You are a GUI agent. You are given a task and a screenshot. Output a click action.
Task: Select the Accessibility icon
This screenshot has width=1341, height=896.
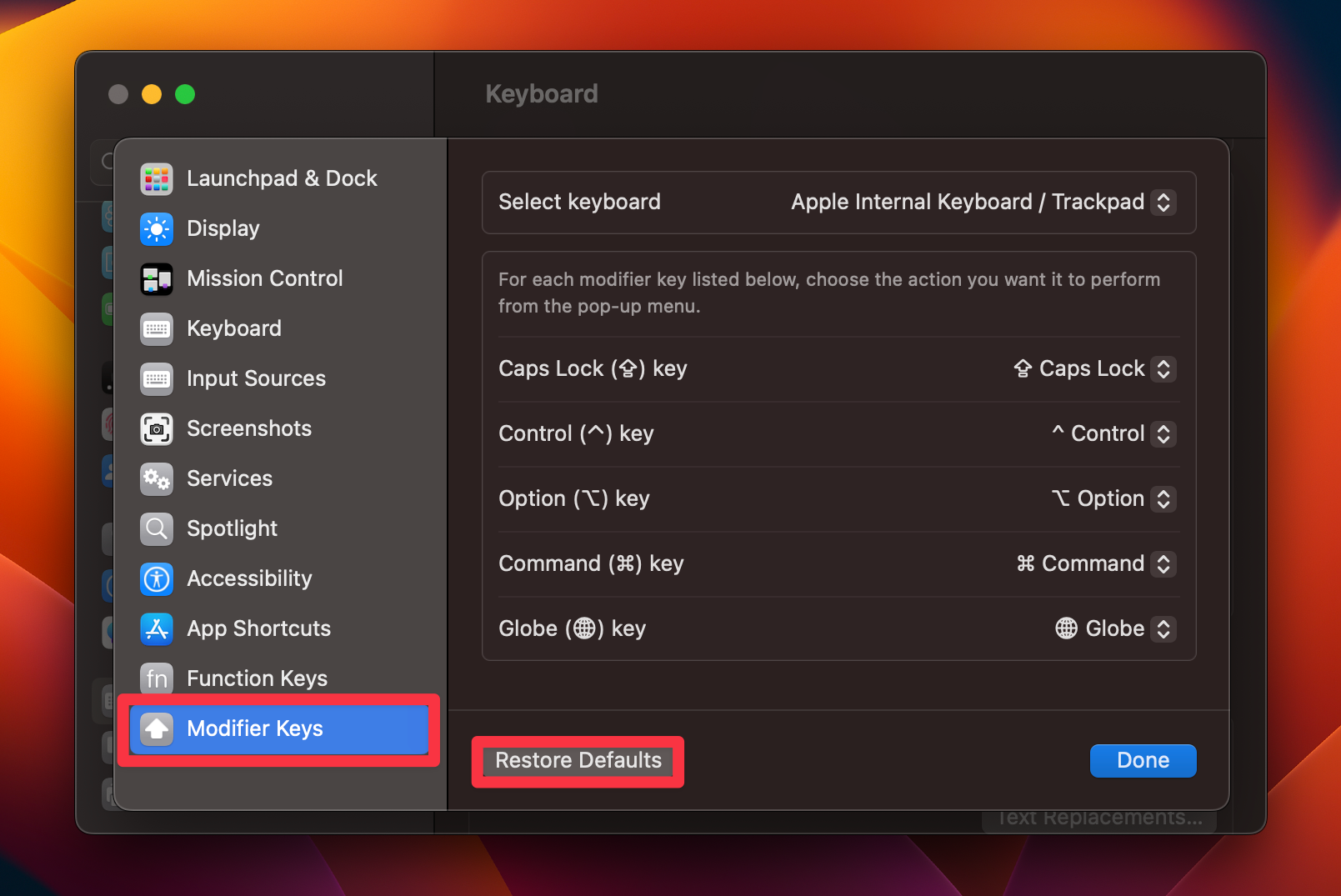(157, 578)
